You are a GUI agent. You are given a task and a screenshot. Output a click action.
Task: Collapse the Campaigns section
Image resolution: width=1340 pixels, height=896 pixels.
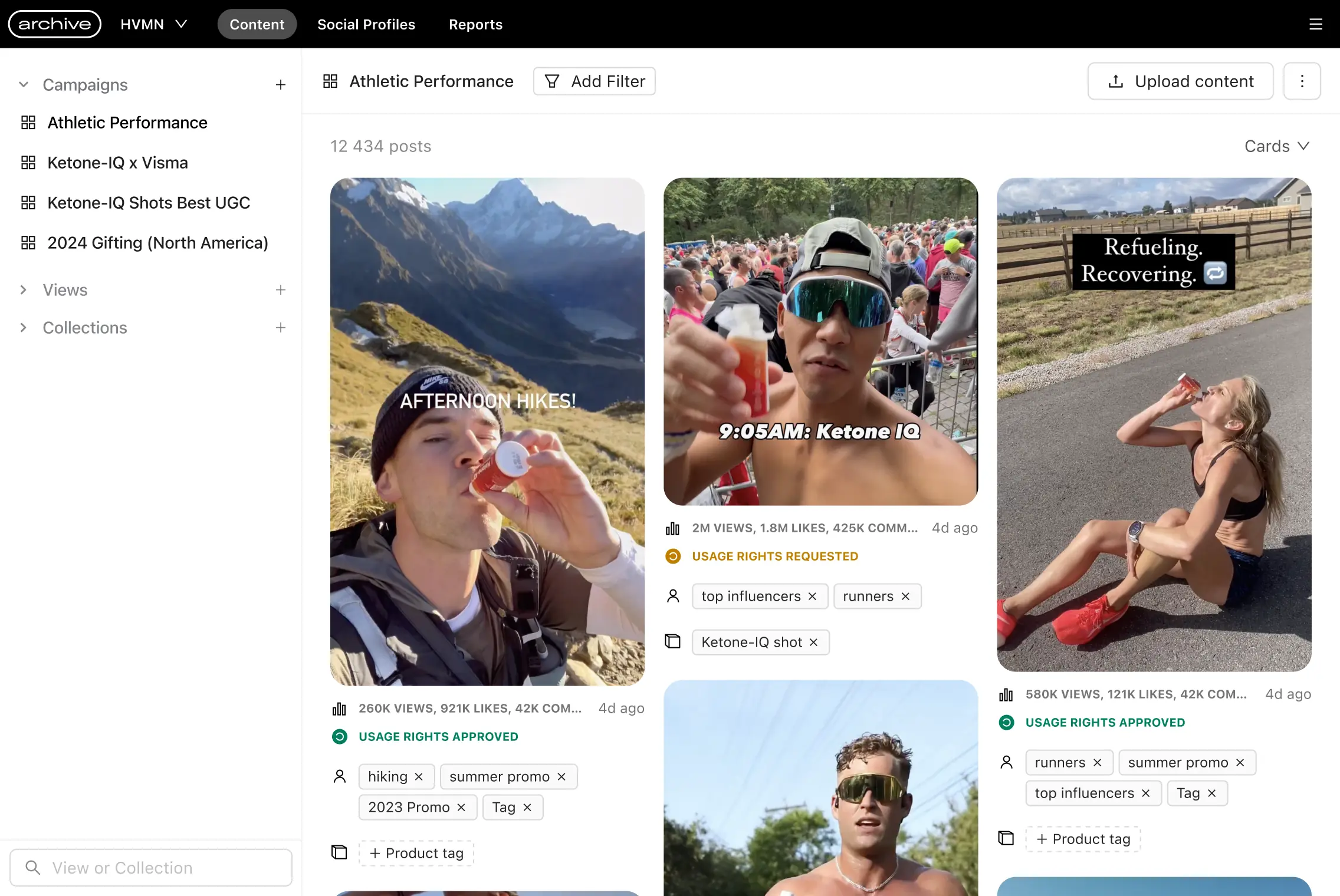coord(24,85)
